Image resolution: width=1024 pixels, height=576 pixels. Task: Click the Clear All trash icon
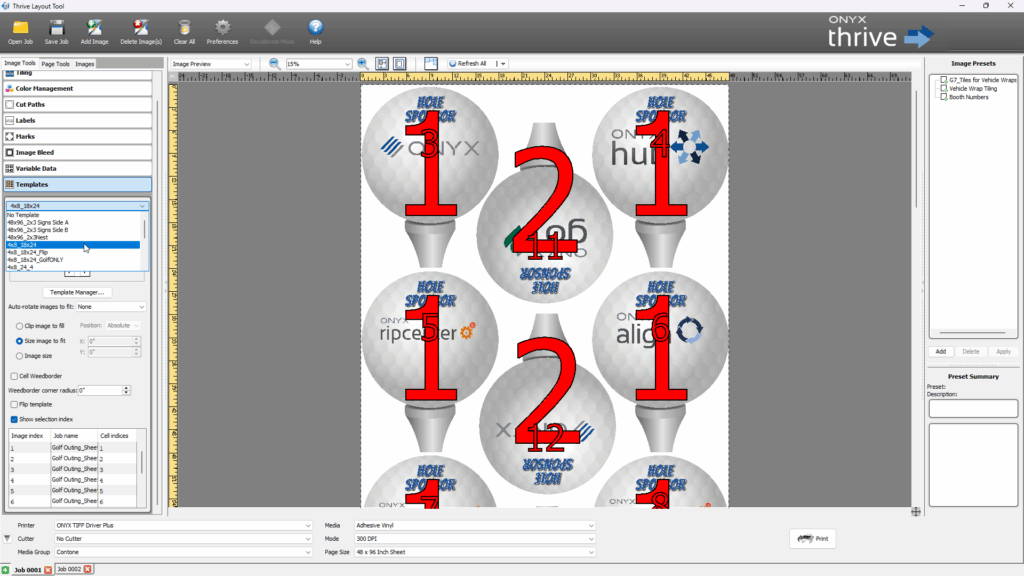coord(184,28)
